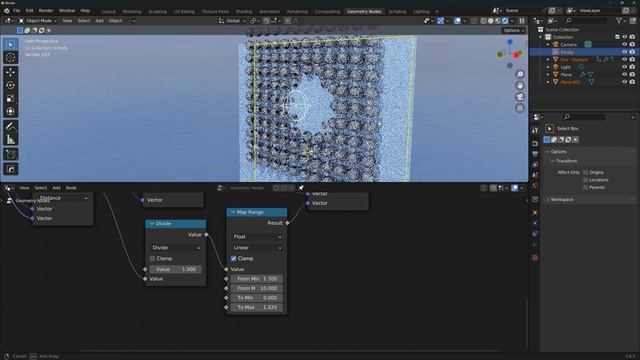Hide Light object with eye icon

(x=624, y=67)
